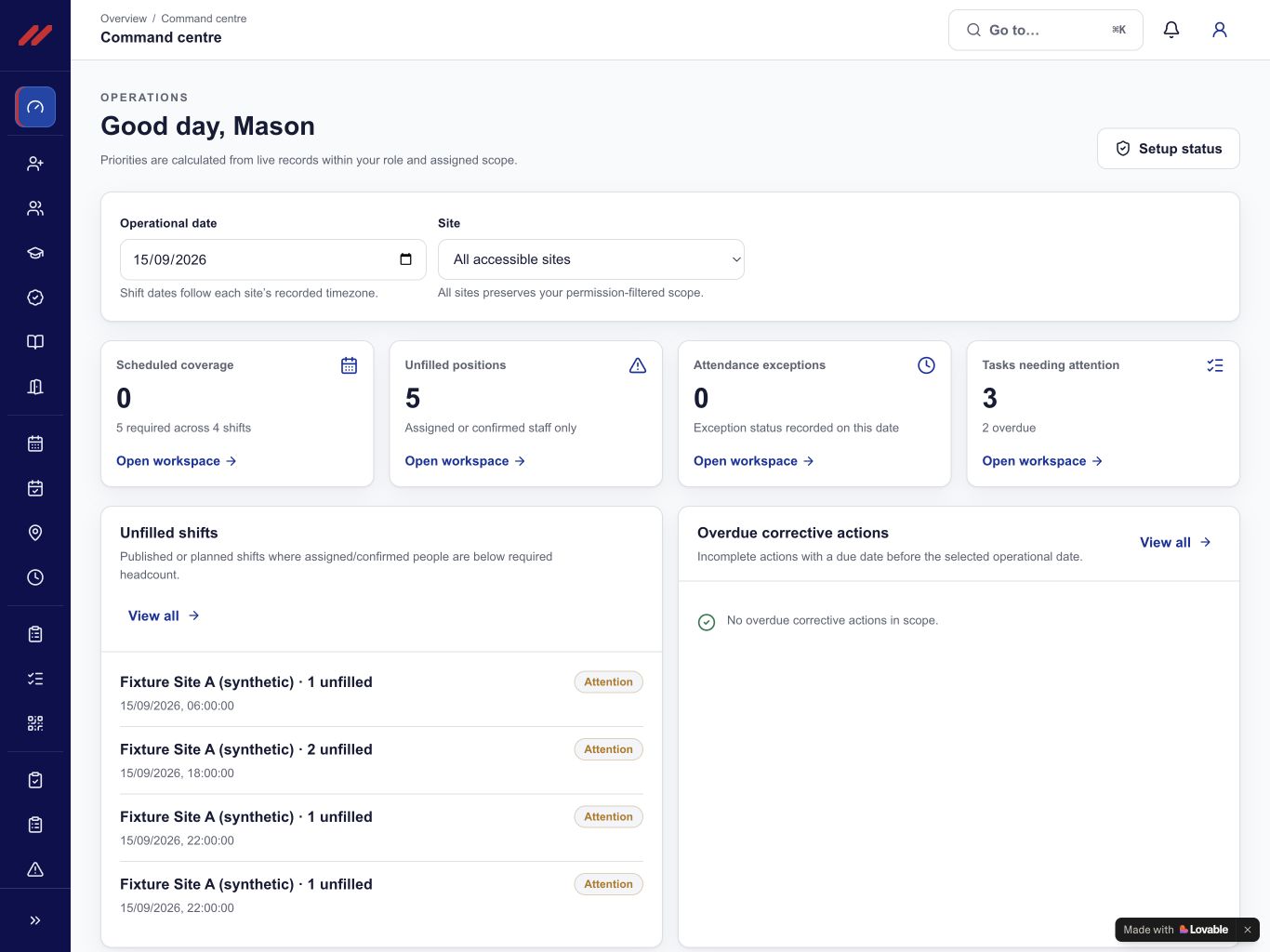Click the Command centre breadcrumb
Screen dimensions: 1270x952
pos(204,19)
